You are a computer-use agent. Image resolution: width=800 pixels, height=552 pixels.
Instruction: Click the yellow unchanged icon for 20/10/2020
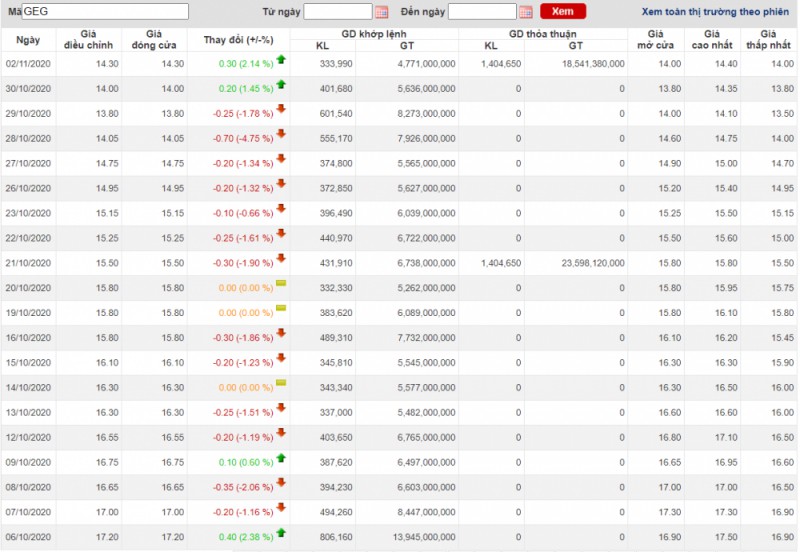tap(281, 285)
